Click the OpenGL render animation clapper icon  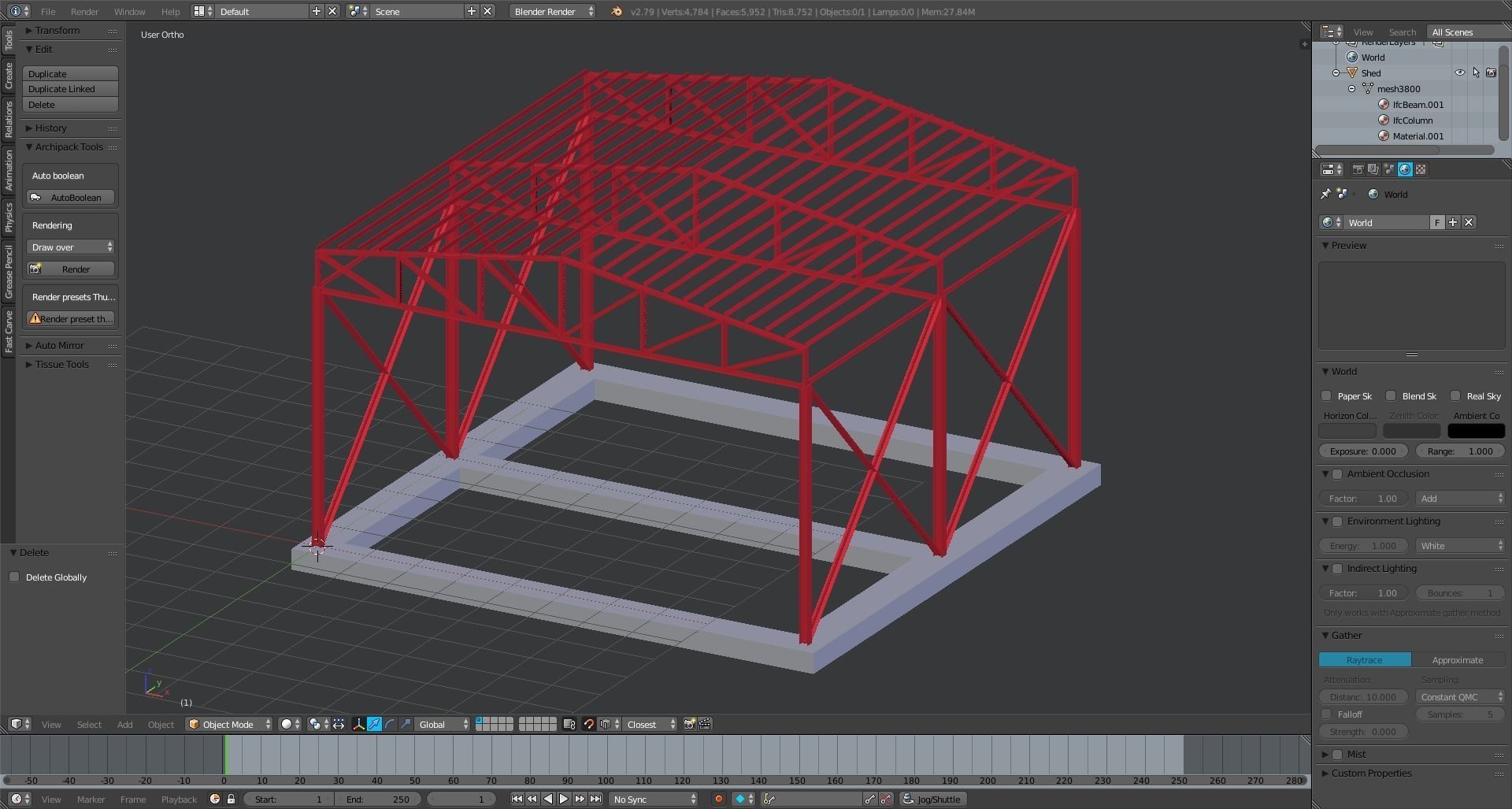pos(705,724)
